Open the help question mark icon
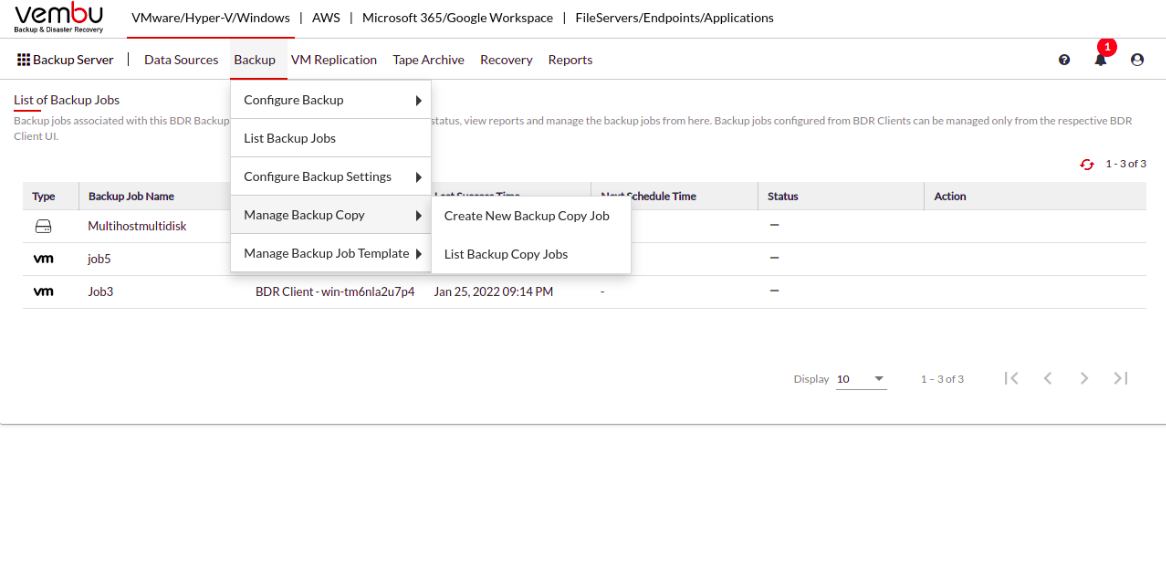 pos(1064,59)
